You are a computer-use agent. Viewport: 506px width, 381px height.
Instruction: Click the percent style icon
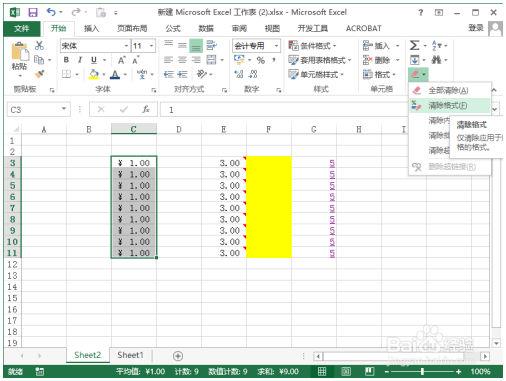261,60
